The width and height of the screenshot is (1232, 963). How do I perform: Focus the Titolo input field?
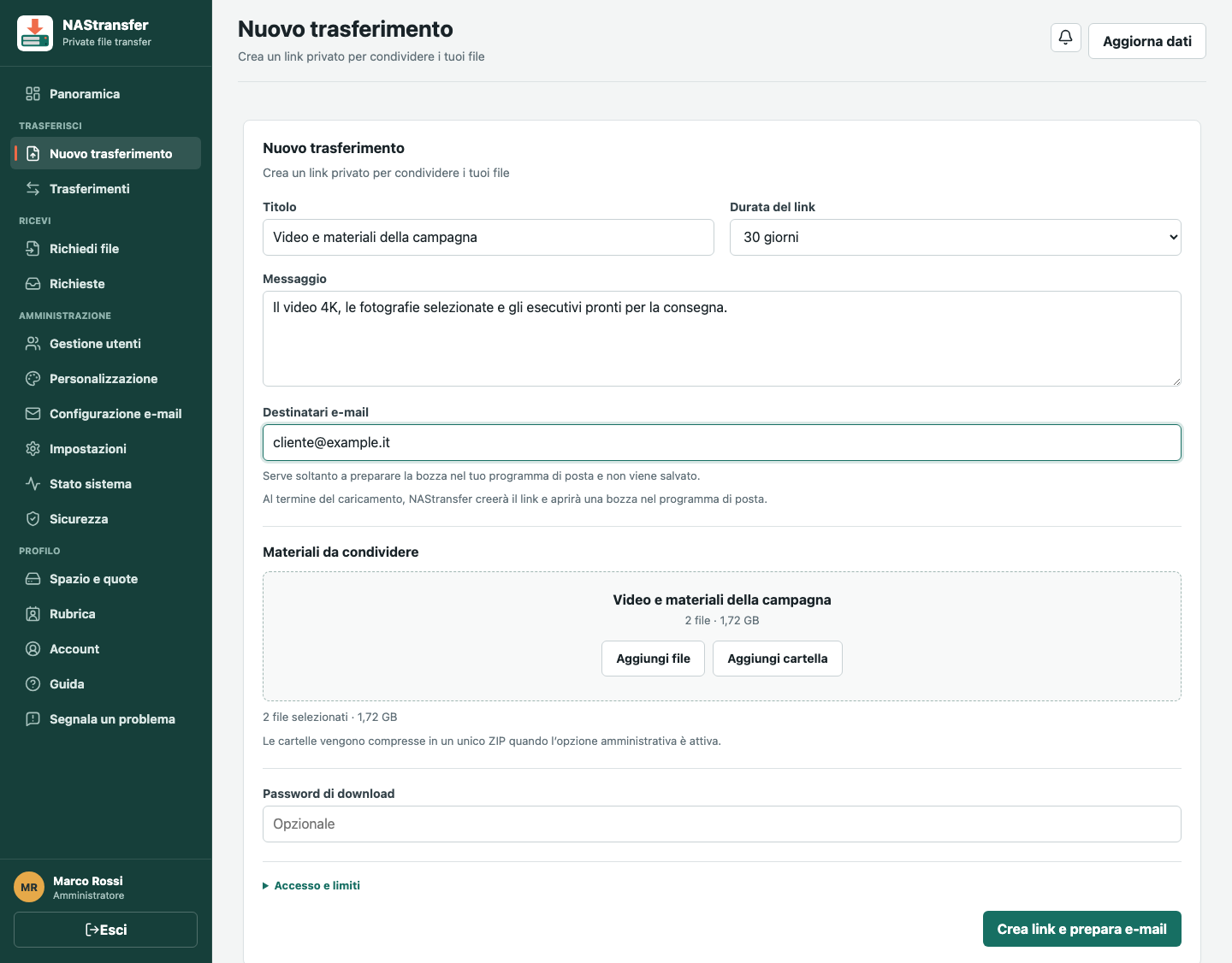(488, 237)
